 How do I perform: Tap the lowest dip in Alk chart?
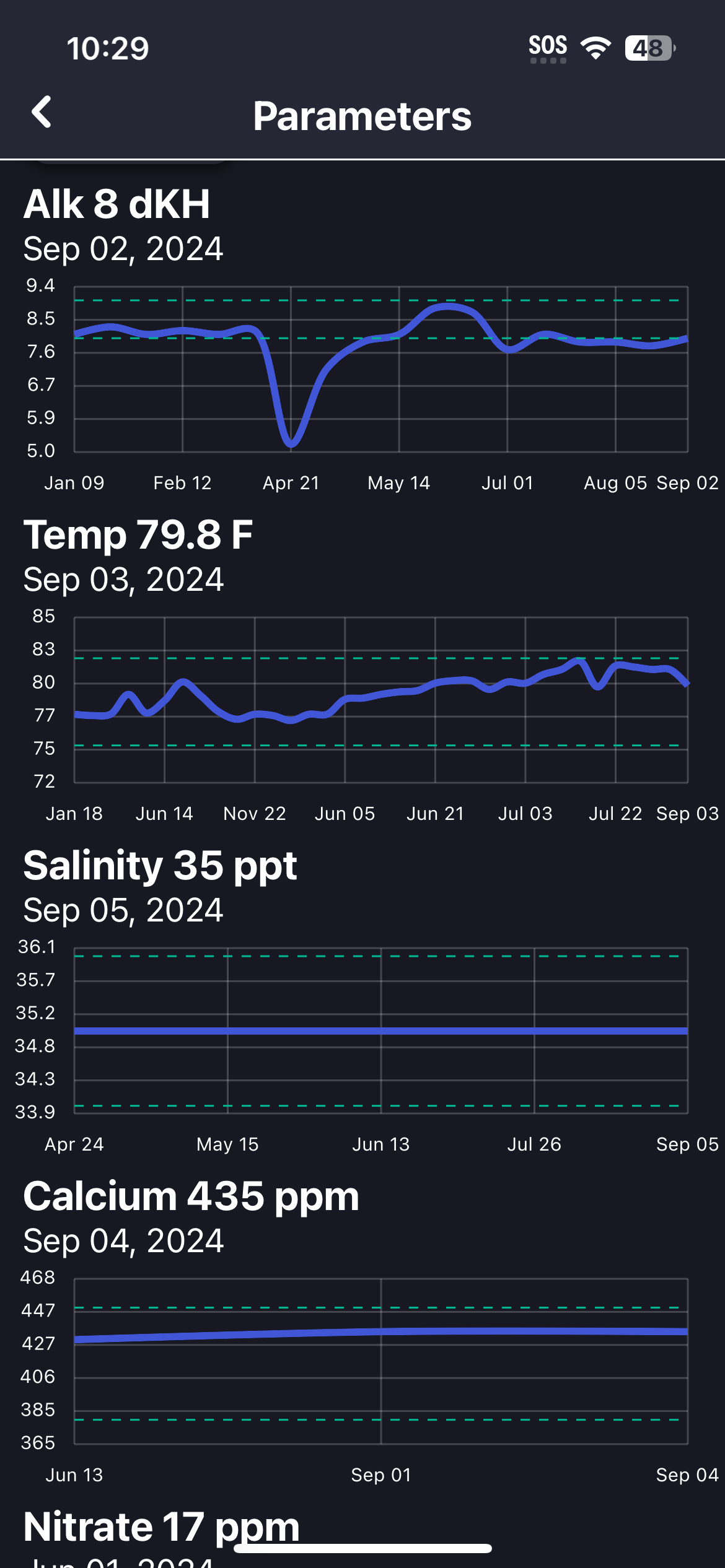point(291,442)
